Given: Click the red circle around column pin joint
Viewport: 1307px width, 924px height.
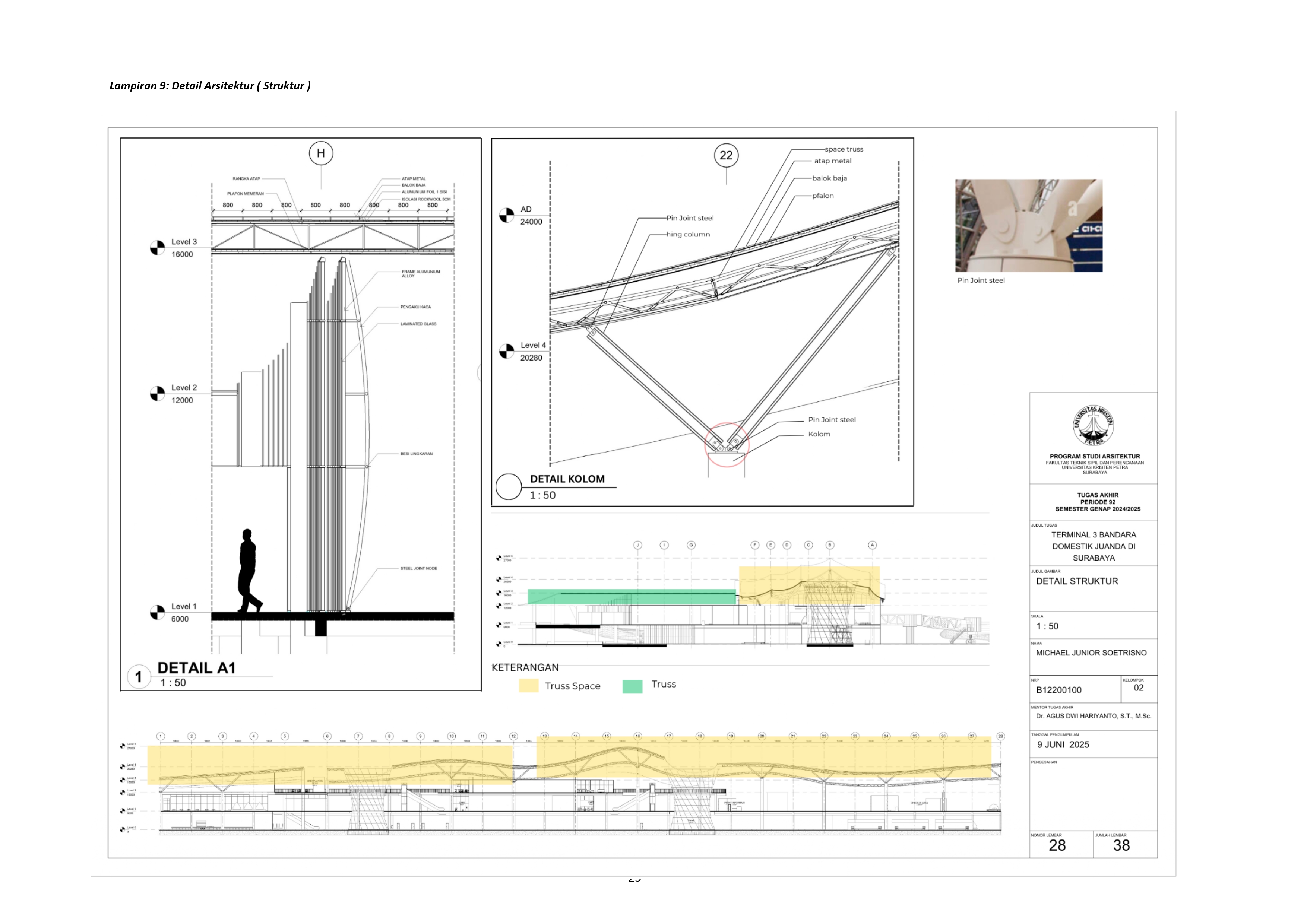Looking at the screenshot, I should click(727, 445).
